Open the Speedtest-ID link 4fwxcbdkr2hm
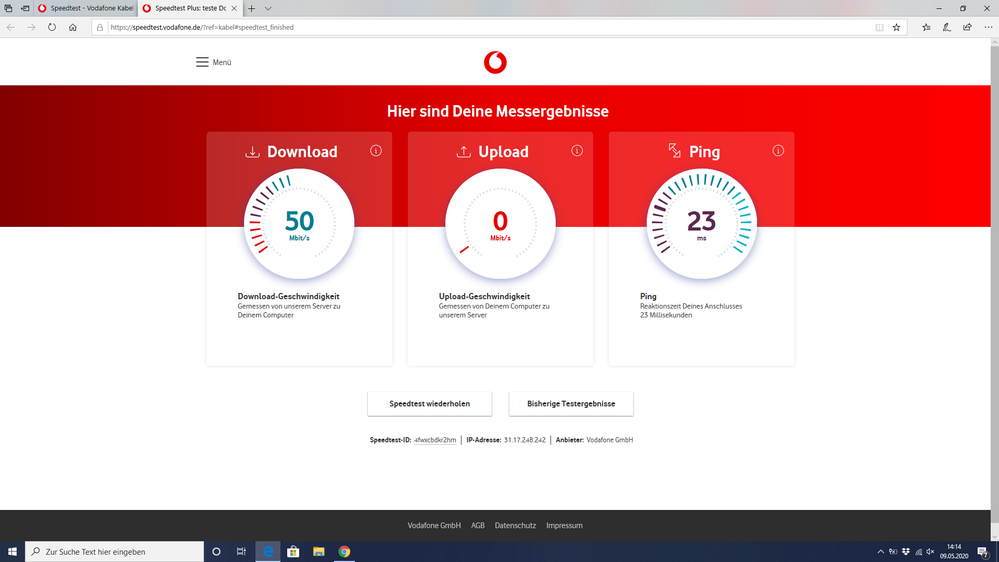 coord(435,440)
